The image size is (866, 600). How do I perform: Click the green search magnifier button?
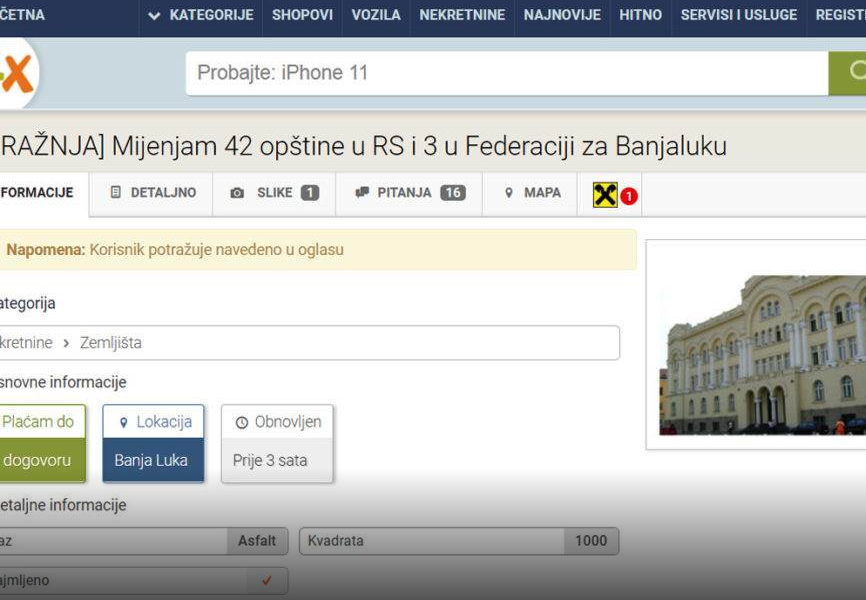point(850,73)
